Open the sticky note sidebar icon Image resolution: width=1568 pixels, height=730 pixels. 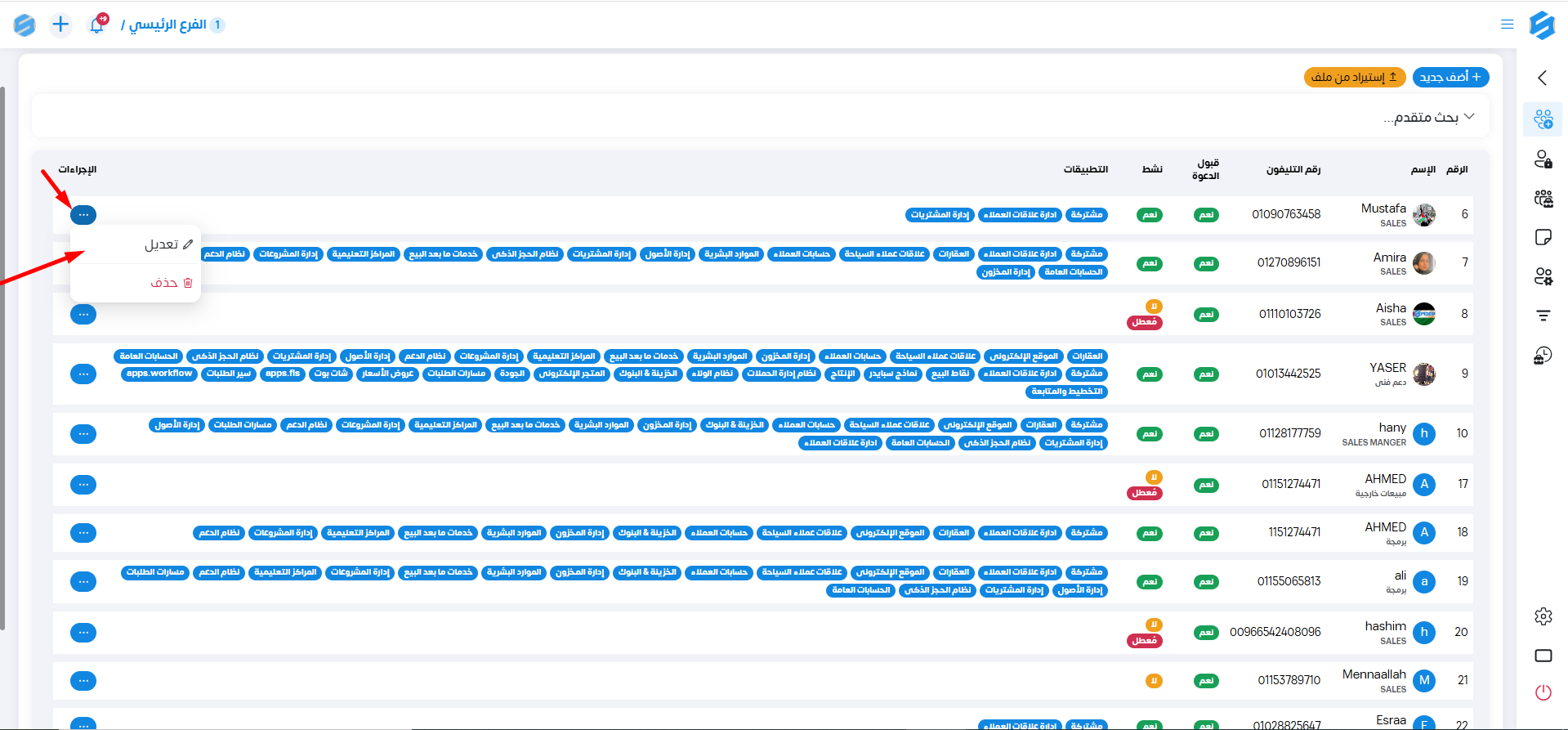coord(1543,237)
